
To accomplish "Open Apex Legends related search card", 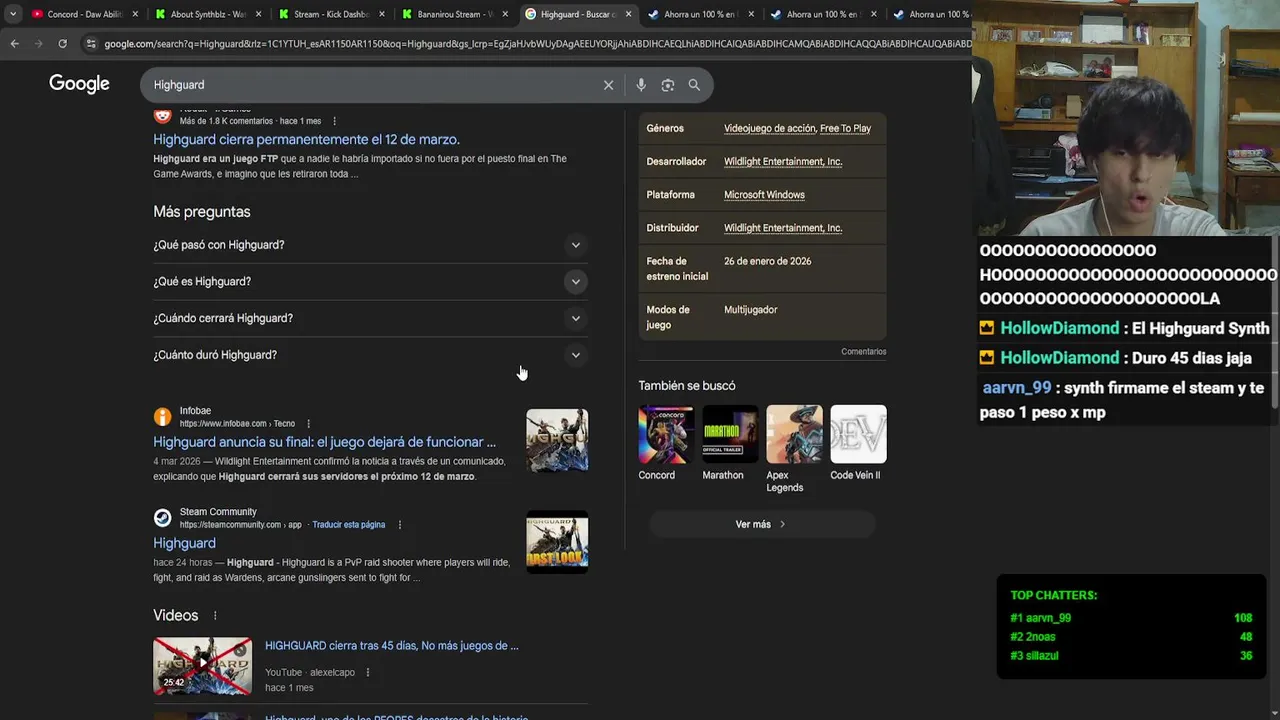I will pyautogui.click(x=794, y=449).
